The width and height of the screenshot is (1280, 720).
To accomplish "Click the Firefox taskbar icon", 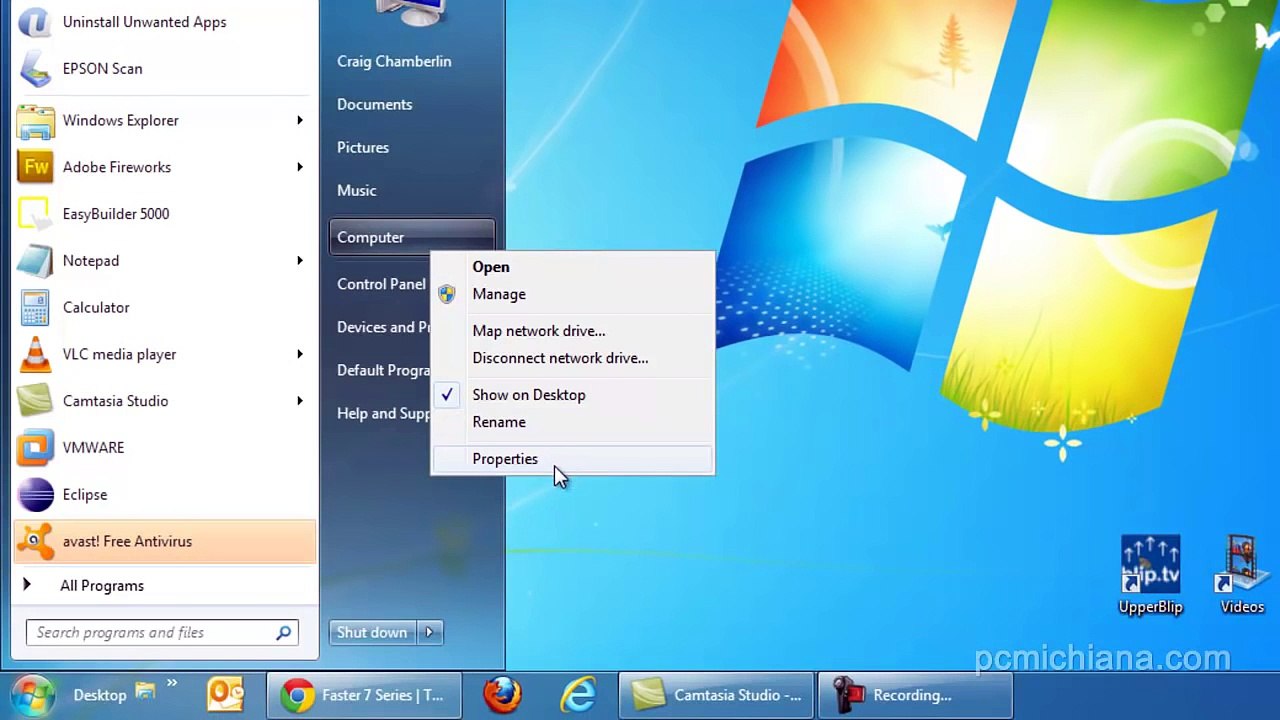I will coord(503,695).
